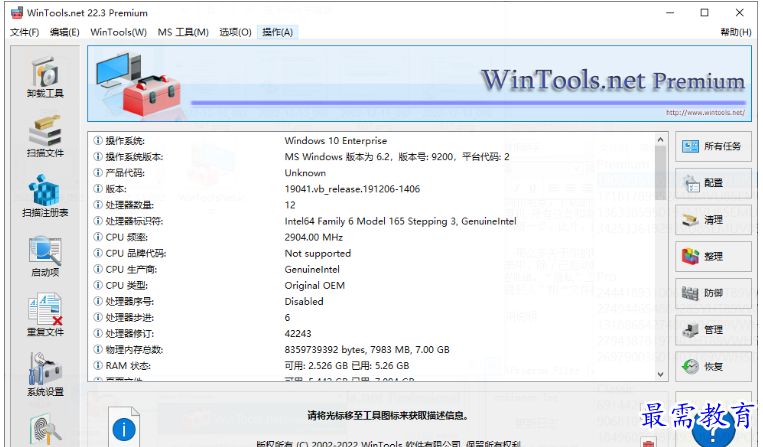Open the 文件(F) menu
The height and width of the screenshot is (447, 763).
[x=24, y=32]
